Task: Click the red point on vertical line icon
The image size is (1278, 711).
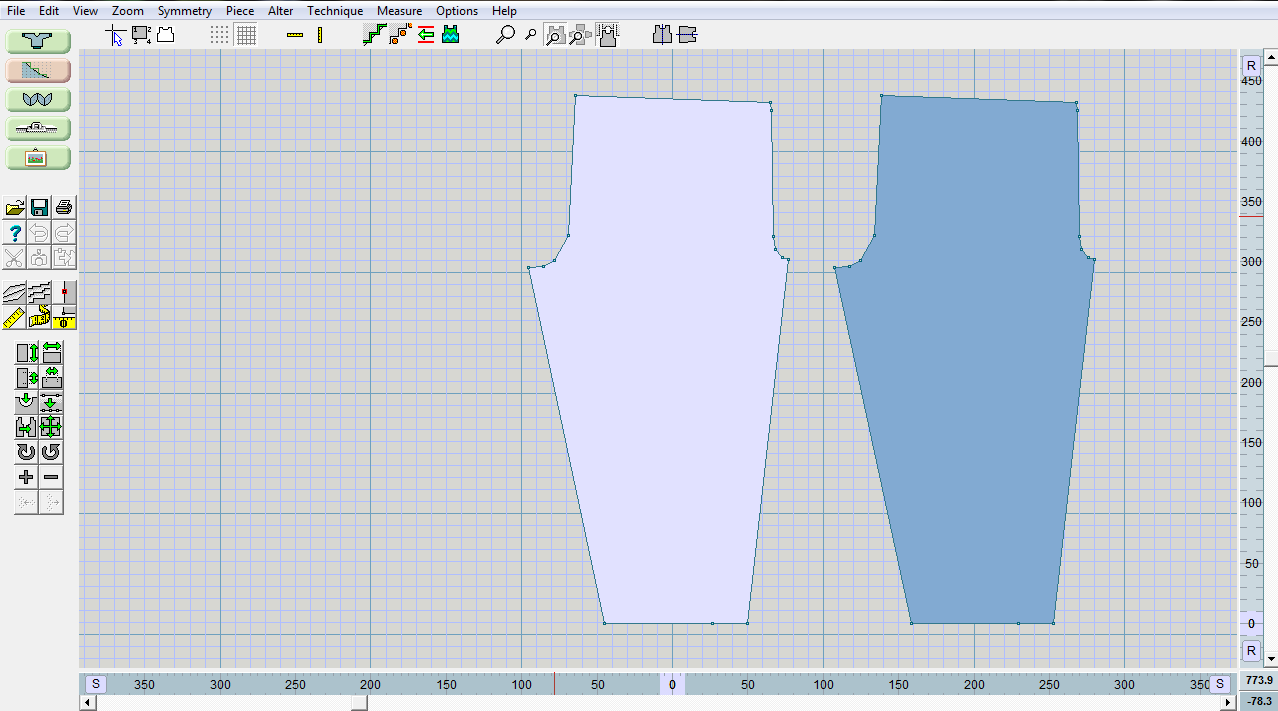Action: (64, 292)
